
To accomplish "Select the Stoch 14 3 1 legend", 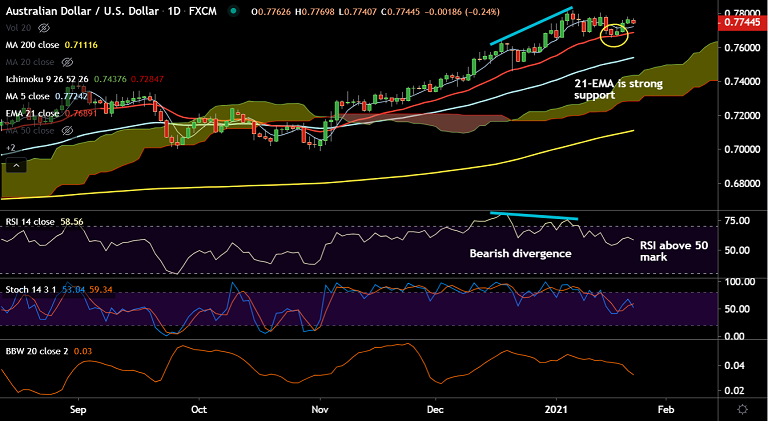I will tap(32, 290).
